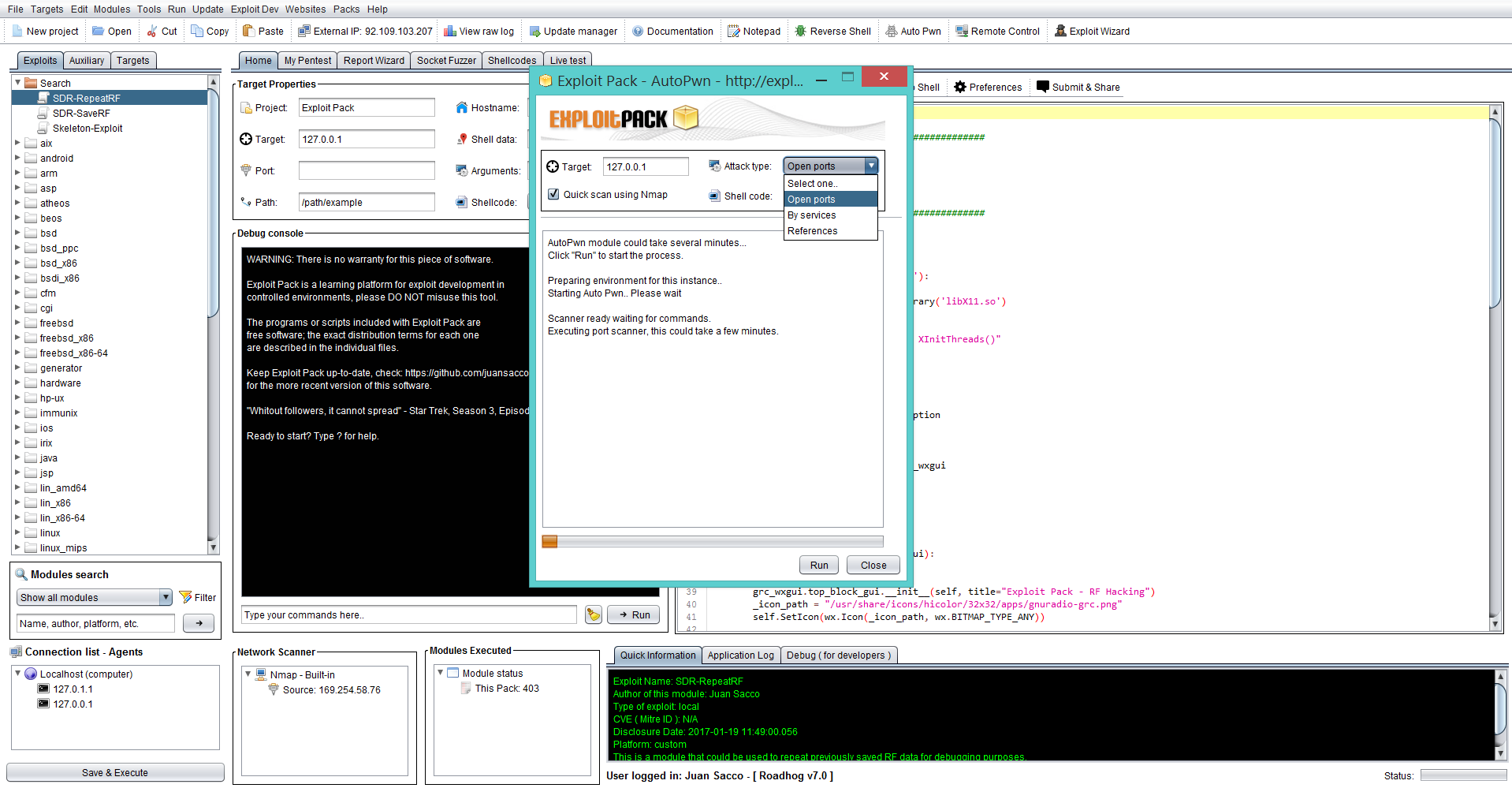Choose By services in Attack type list

coord(812,215)
